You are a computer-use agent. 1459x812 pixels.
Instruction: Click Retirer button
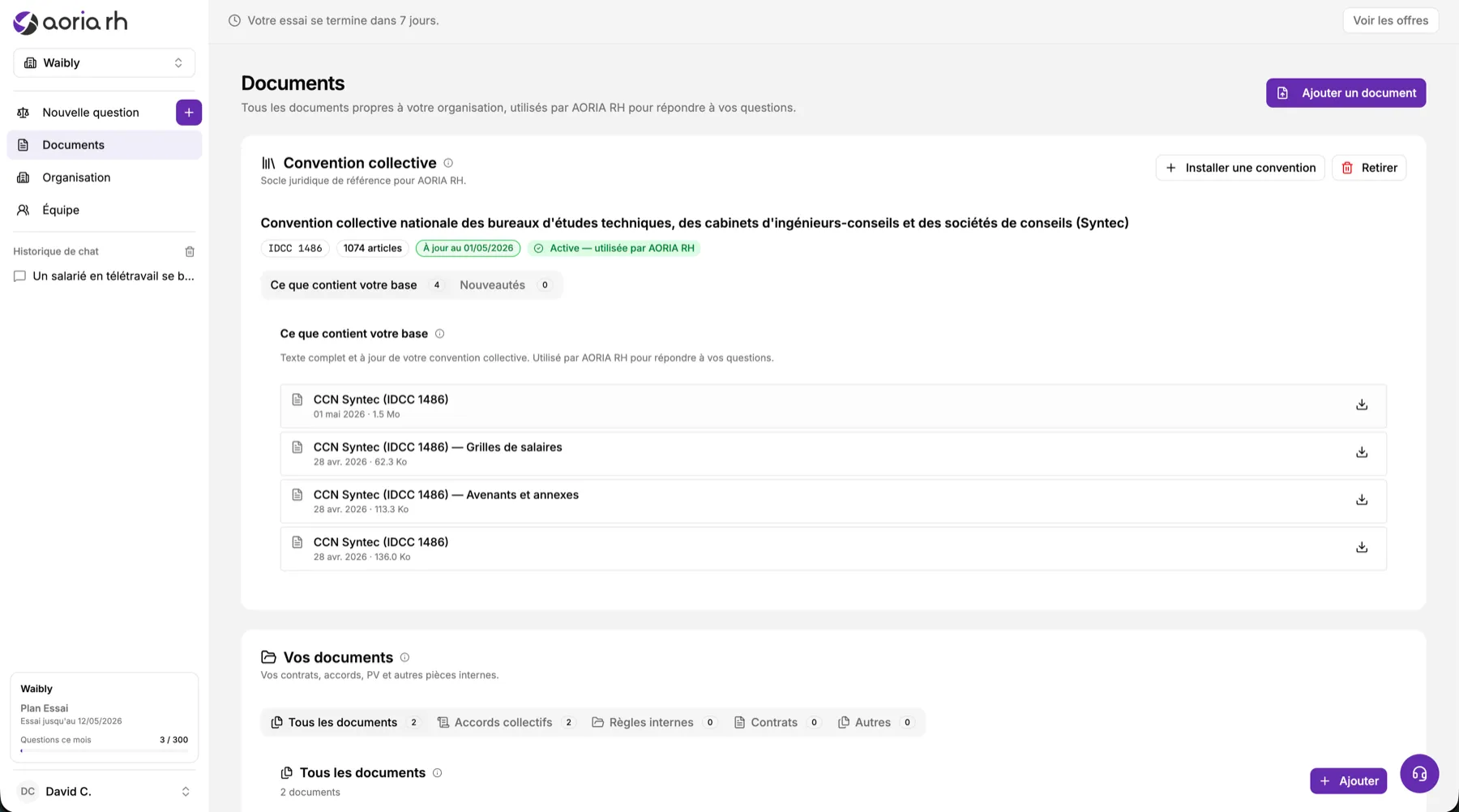tap(1369, 168)
